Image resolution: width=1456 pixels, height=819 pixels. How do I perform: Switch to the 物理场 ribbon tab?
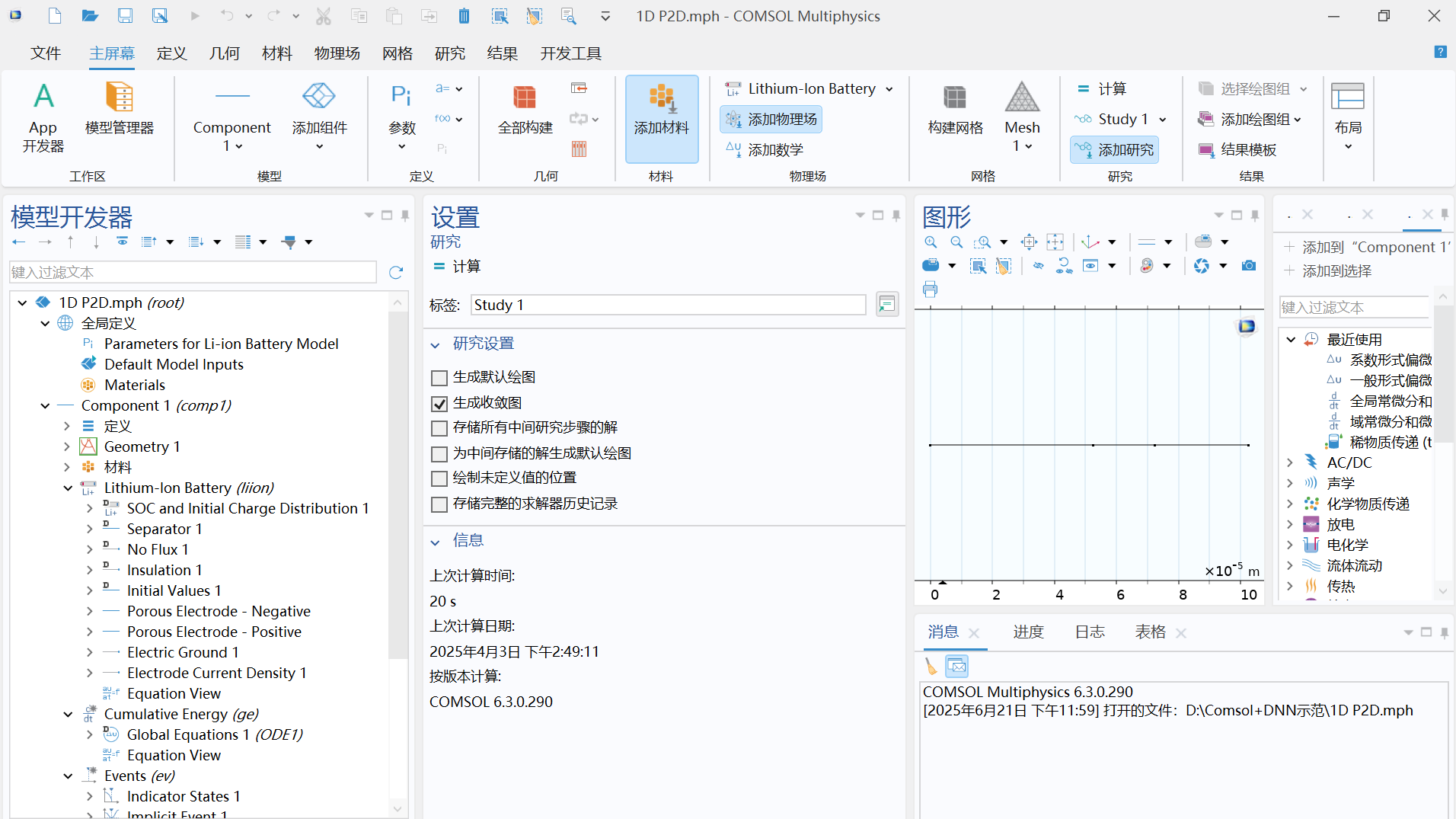(337, 53)
